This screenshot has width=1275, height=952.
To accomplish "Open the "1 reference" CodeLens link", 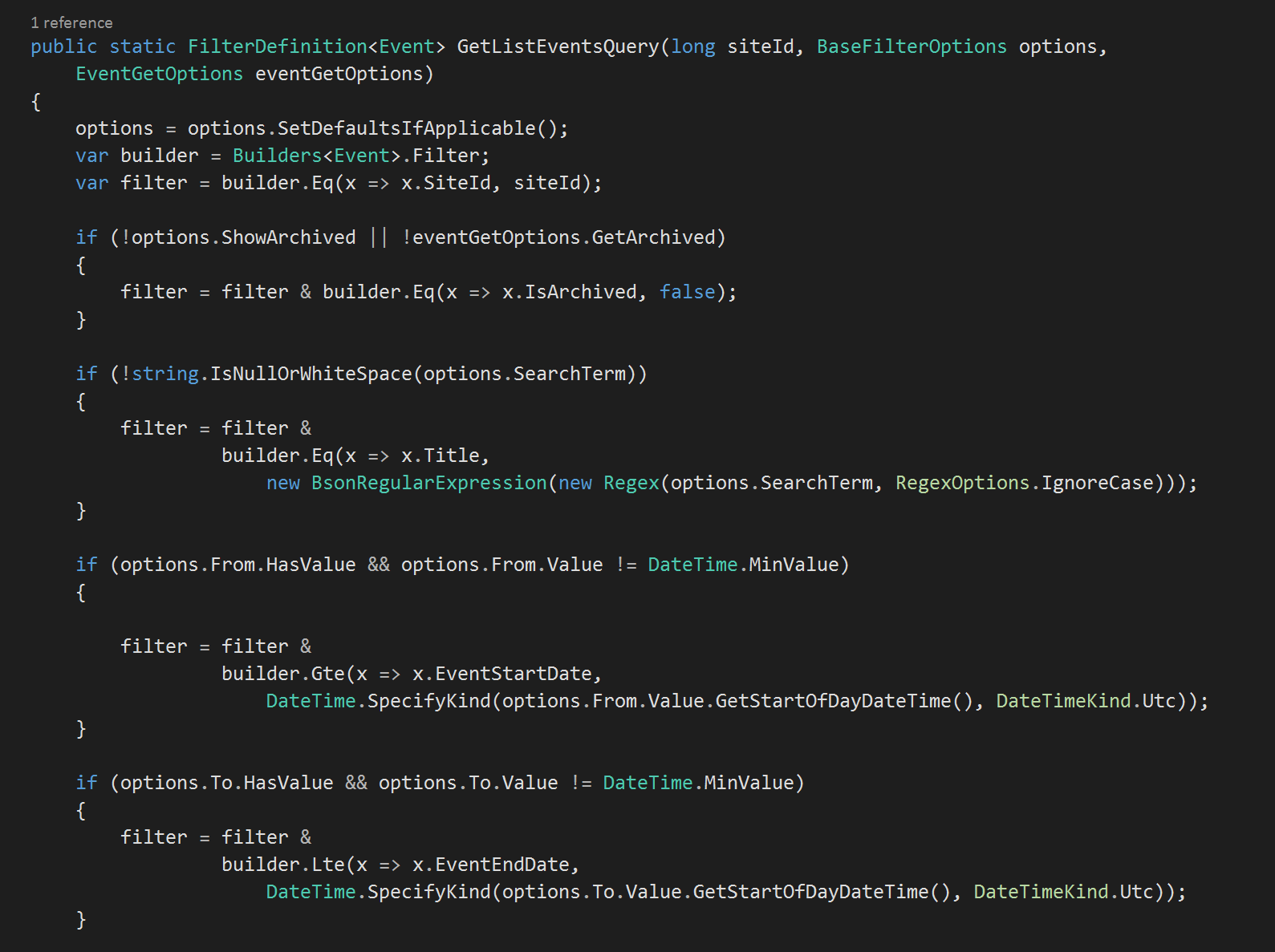I will 71,22.
